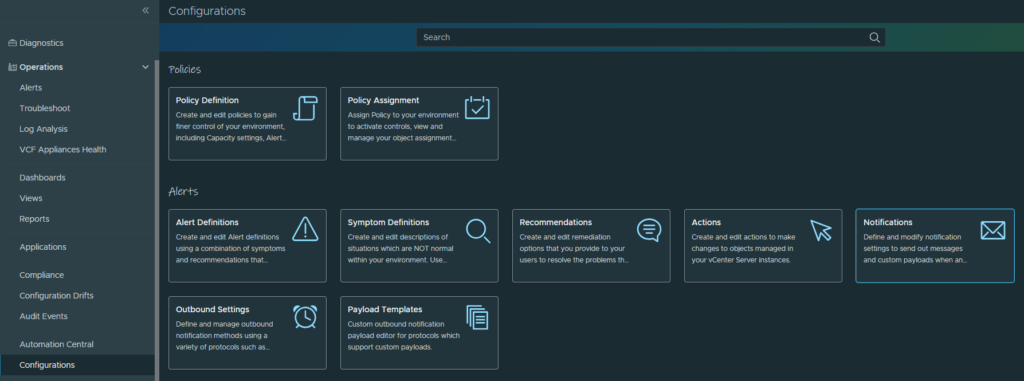Click the Alert Definitions warning triangle icon

(x=305, y=229)
